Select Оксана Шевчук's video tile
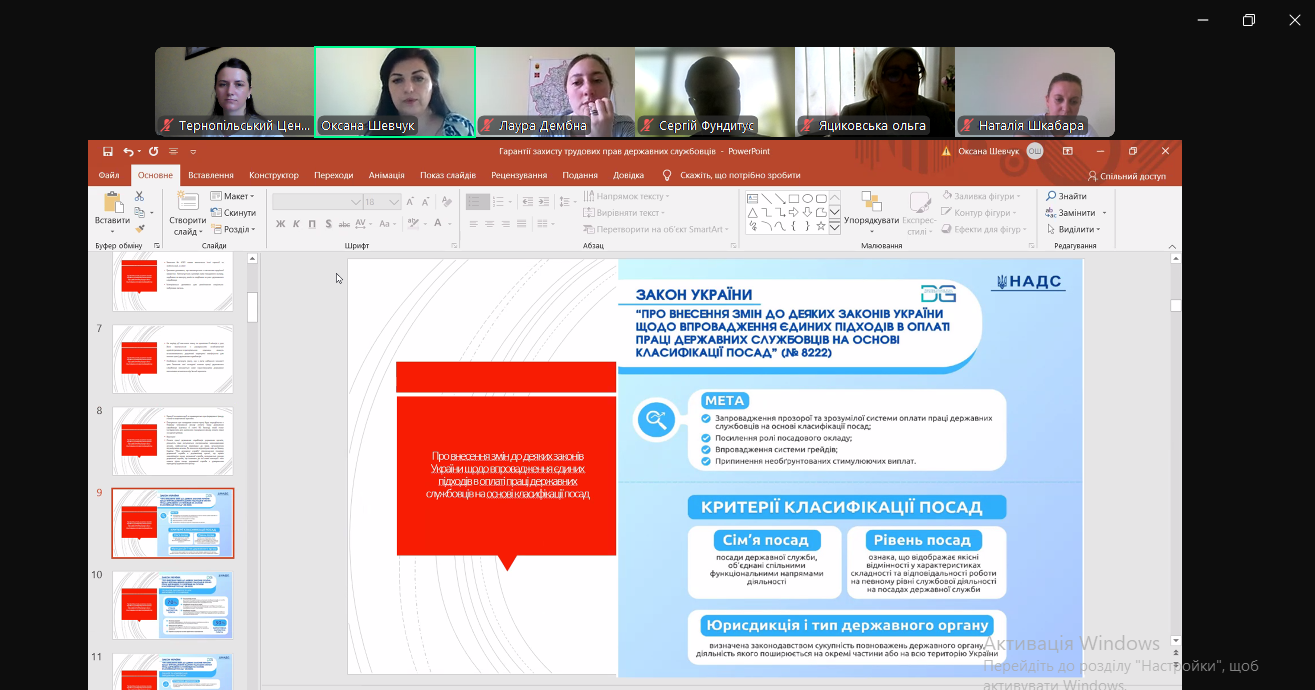 pos(395,92)
